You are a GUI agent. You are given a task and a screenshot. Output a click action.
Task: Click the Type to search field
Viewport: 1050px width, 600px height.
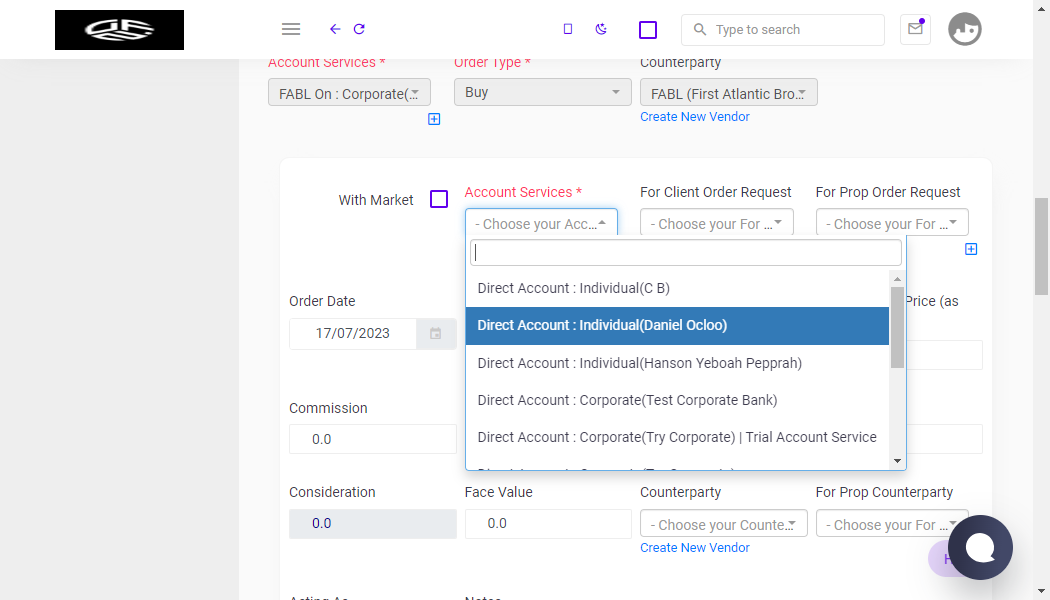click(x=782, y=29)
